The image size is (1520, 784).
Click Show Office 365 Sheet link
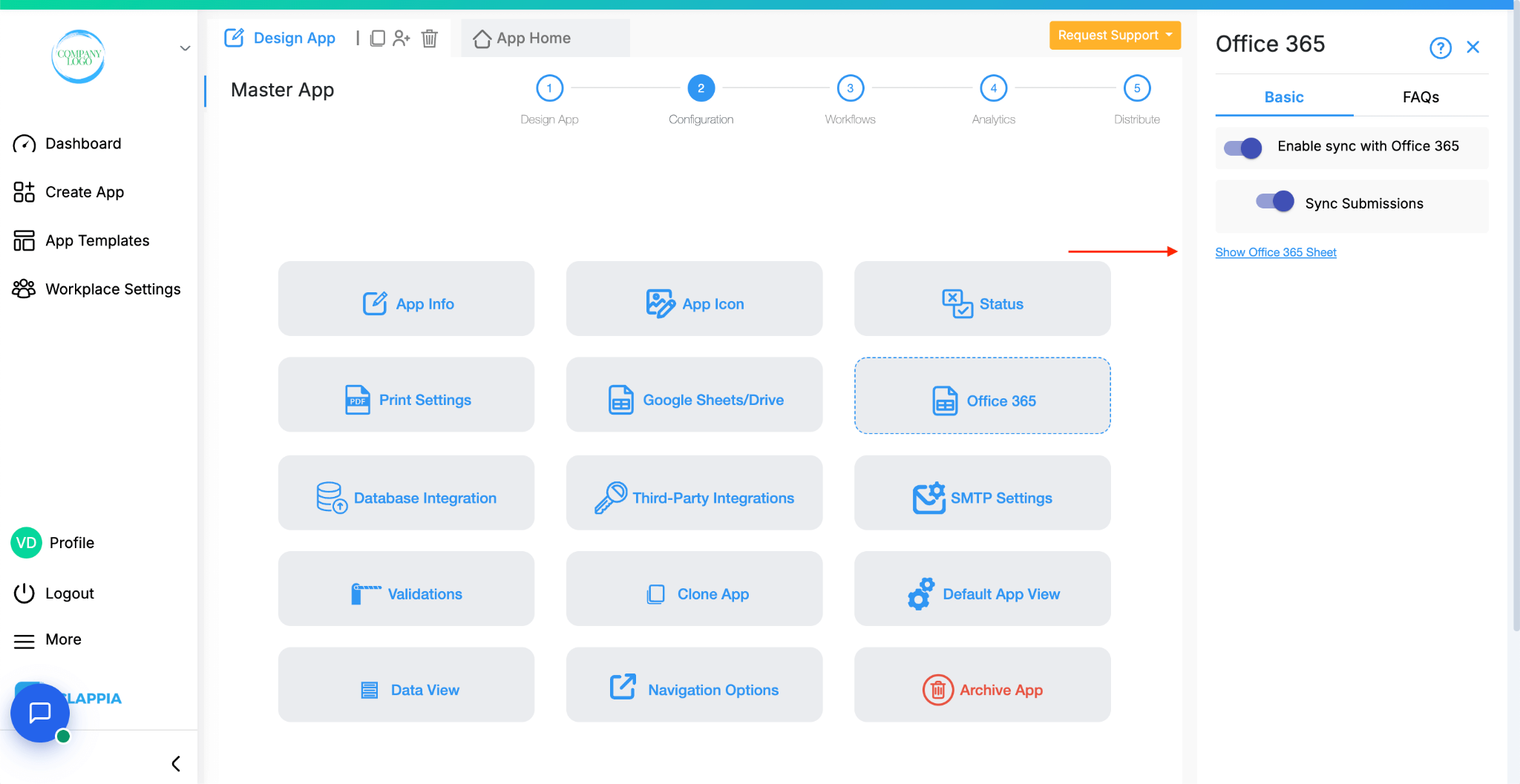pyautogui.click(x=1276, y=252)
